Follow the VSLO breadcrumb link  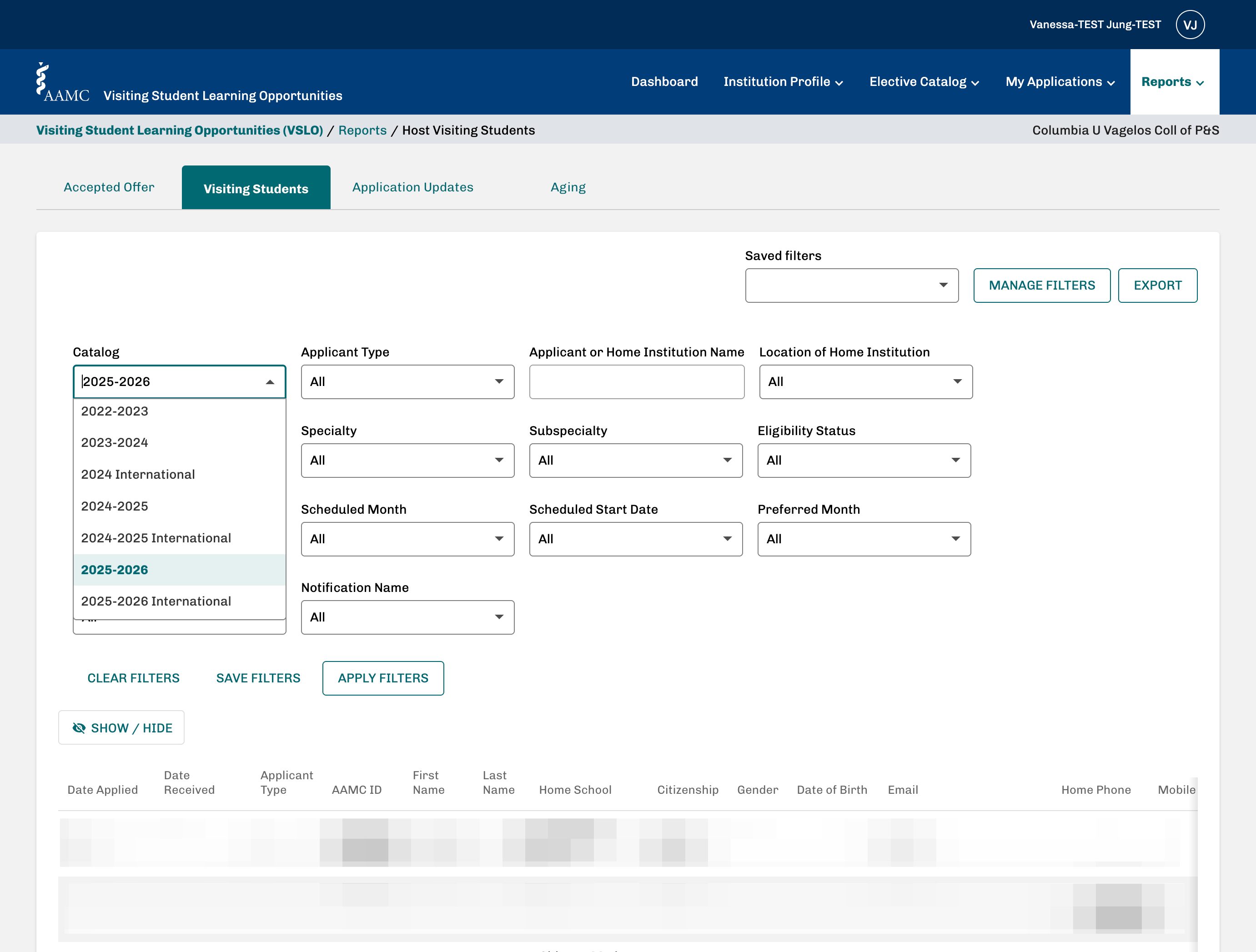click(x=180, y=130)
